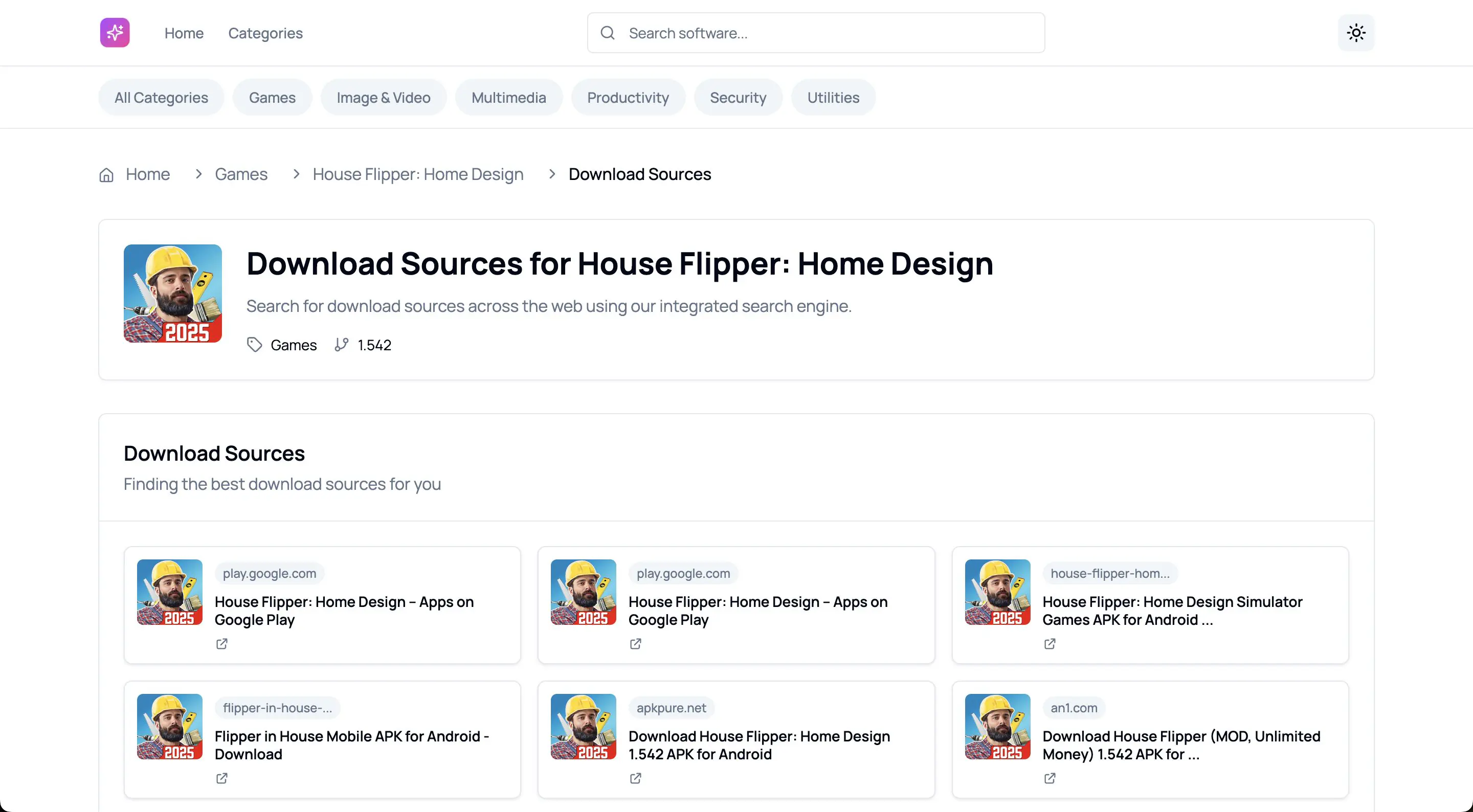Click the purple sparkle site logo

pyautogui.click(x=115, y=33)
